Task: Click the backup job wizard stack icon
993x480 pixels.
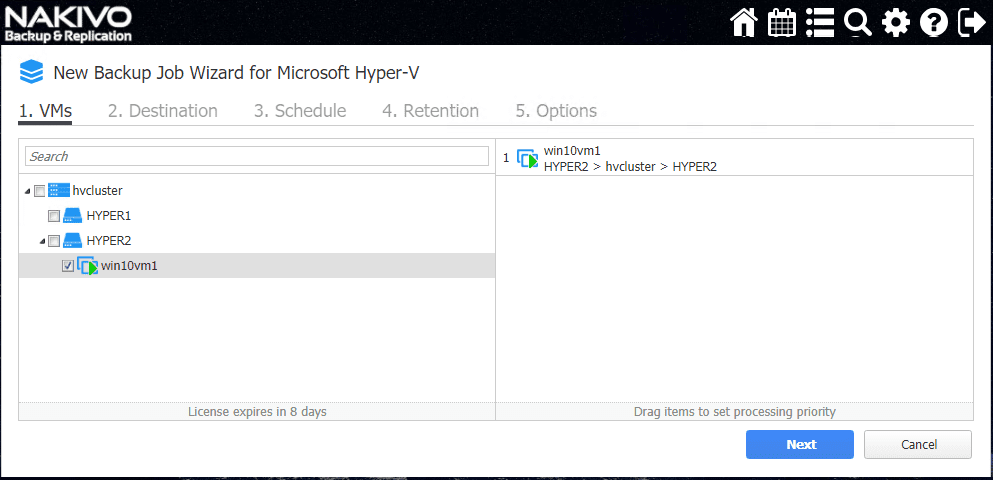Action: pyautogui.click(x=31, y=72)
